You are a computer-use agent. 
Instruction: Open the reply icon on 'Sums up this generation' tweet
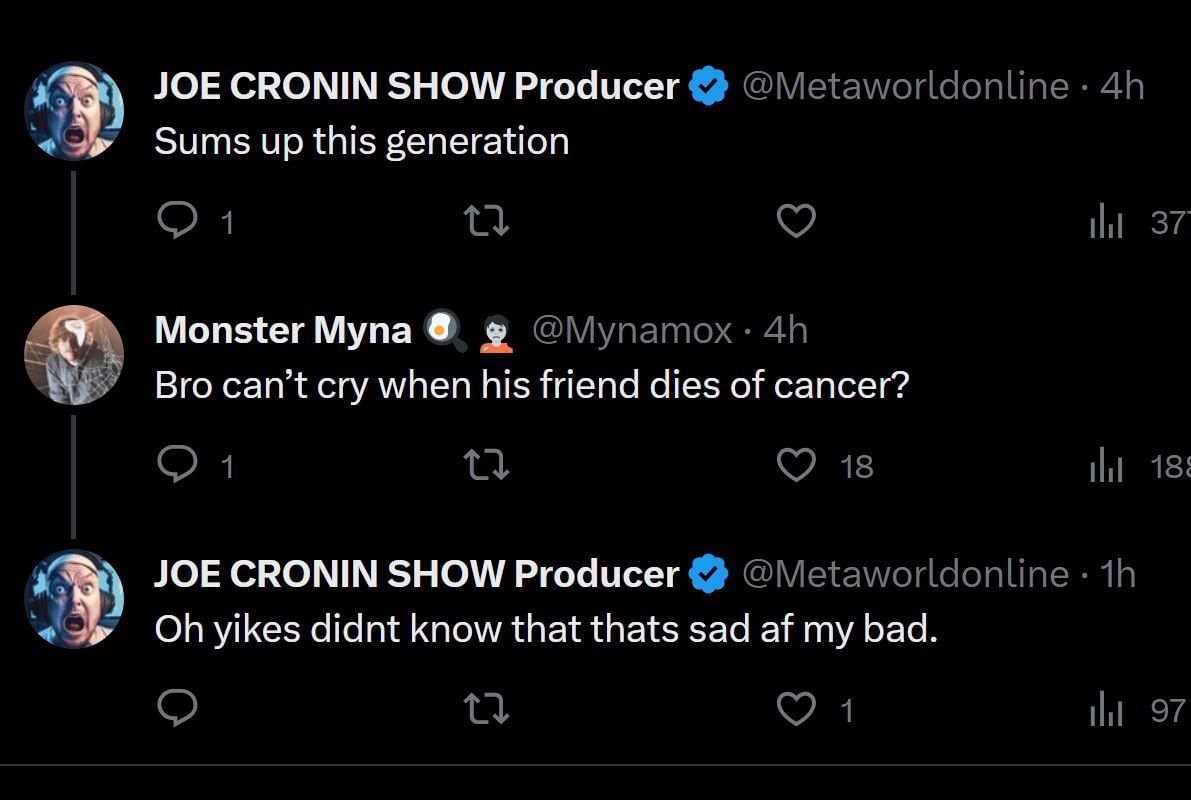(180, 221)
